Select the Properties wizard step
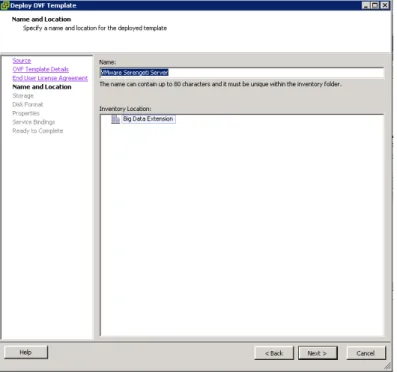This screenshot has height=372, width=397. pos(26,113)
